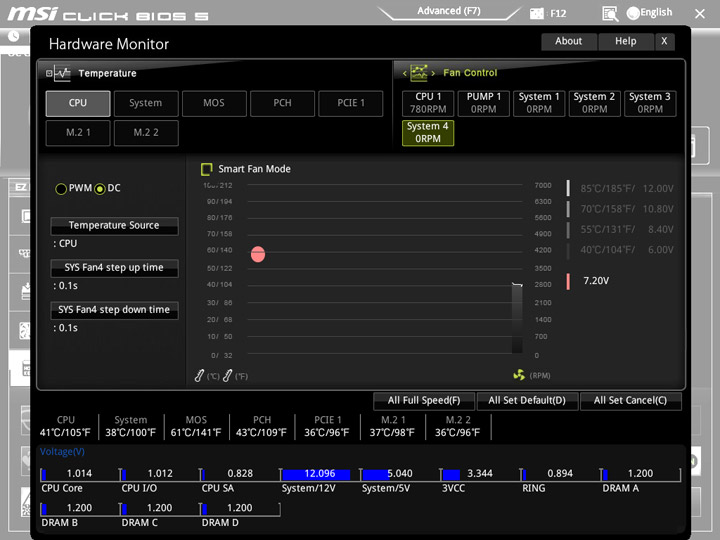Click All Full Speed(F) button
The height and width of the screenshot is (540, 720).
coord(424,400)
